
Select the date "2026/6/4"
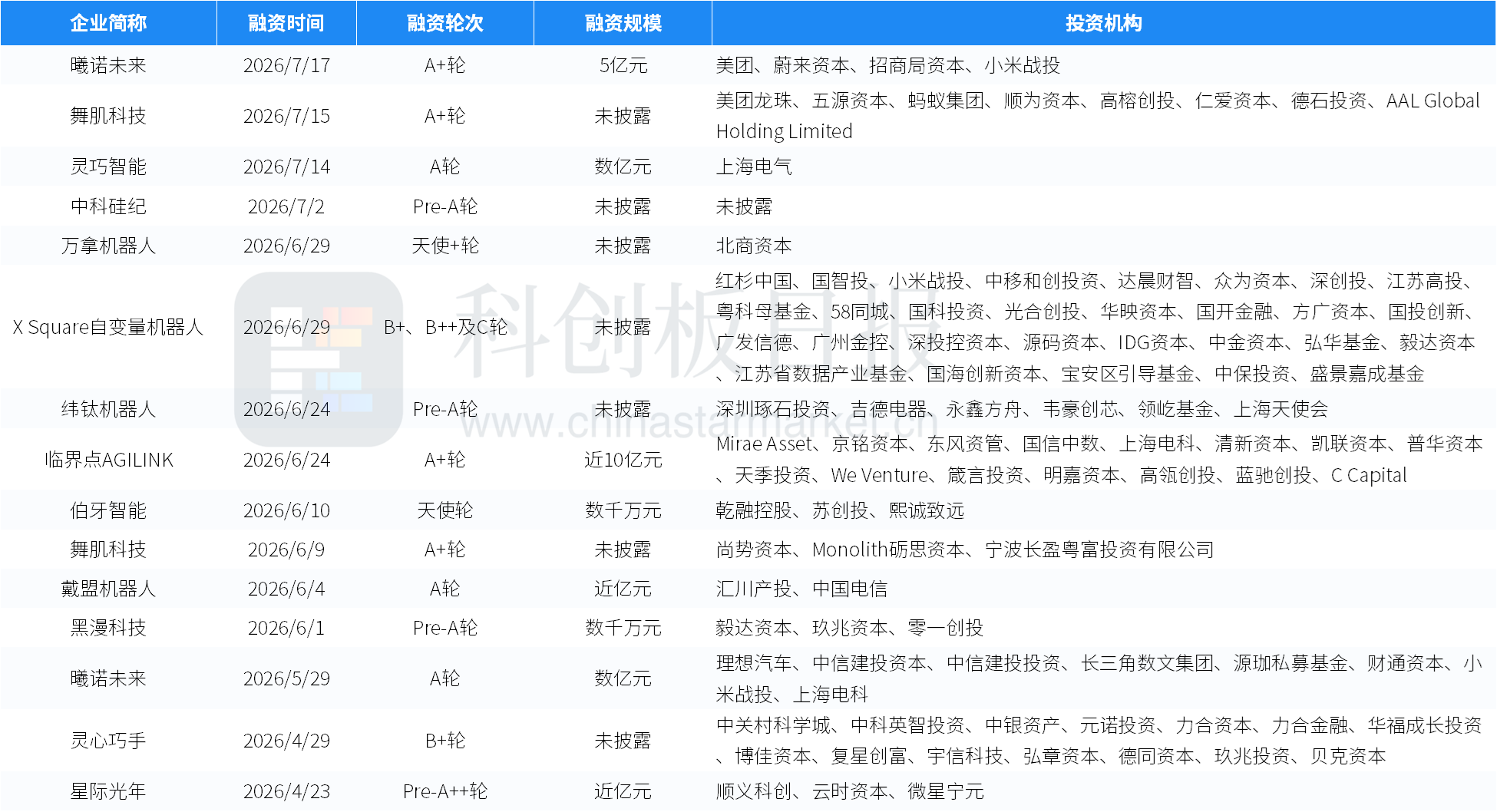pyautogui.click(x=286, y=589)
